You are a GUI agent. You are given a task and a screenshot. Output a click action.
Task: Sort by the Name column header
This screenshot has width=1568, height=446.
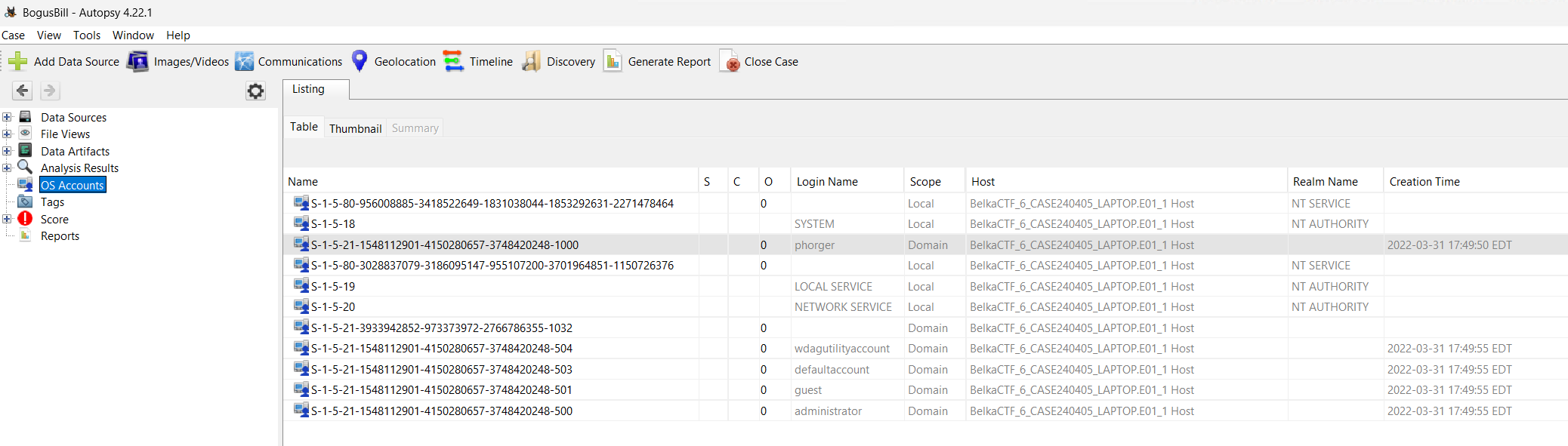click(492, 182)
